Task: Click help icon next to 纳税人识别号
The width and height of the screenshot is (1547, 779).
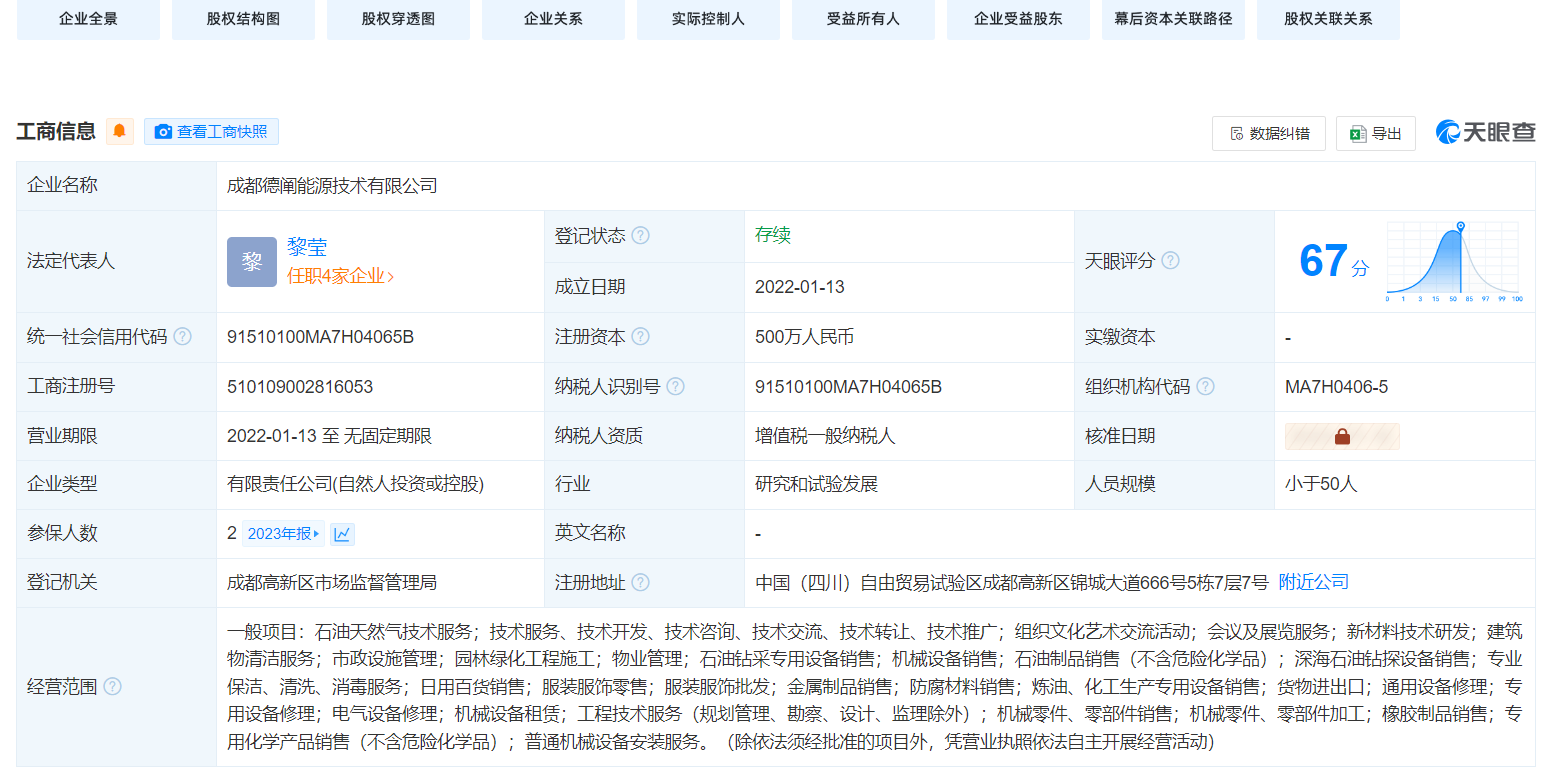Action: 675,387
